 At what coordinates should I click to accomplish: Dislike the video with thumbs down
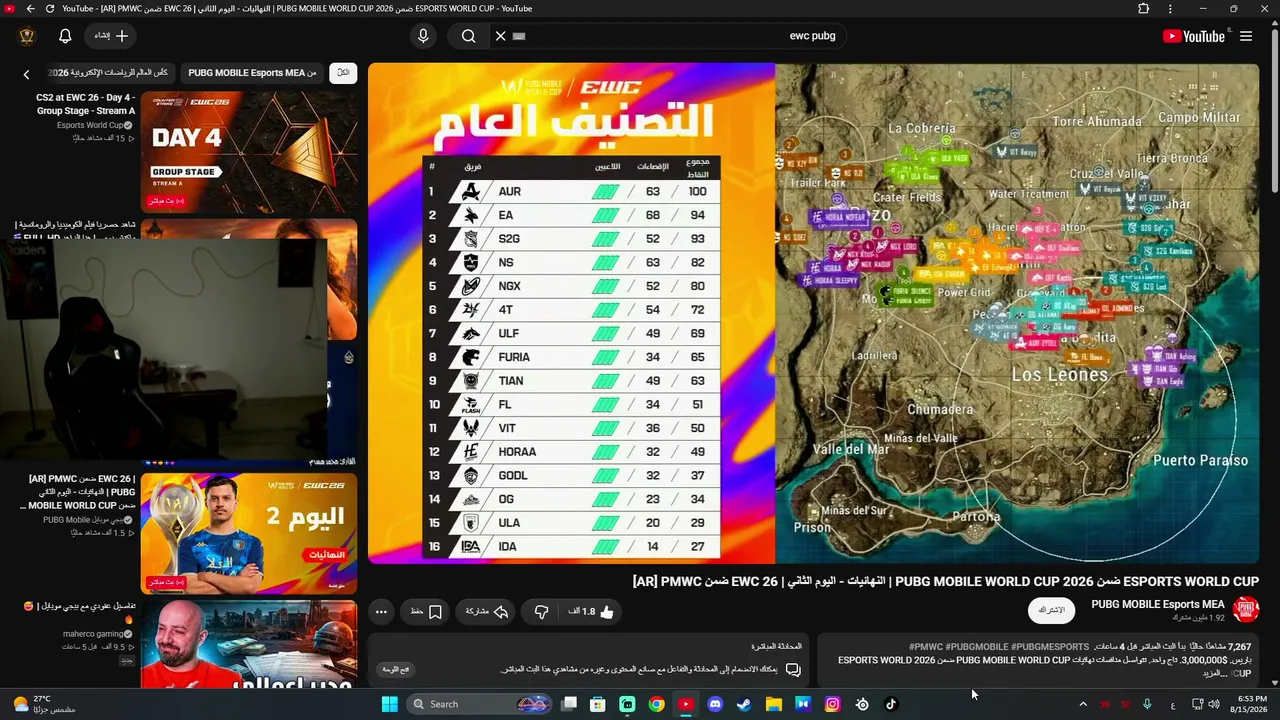541,612
